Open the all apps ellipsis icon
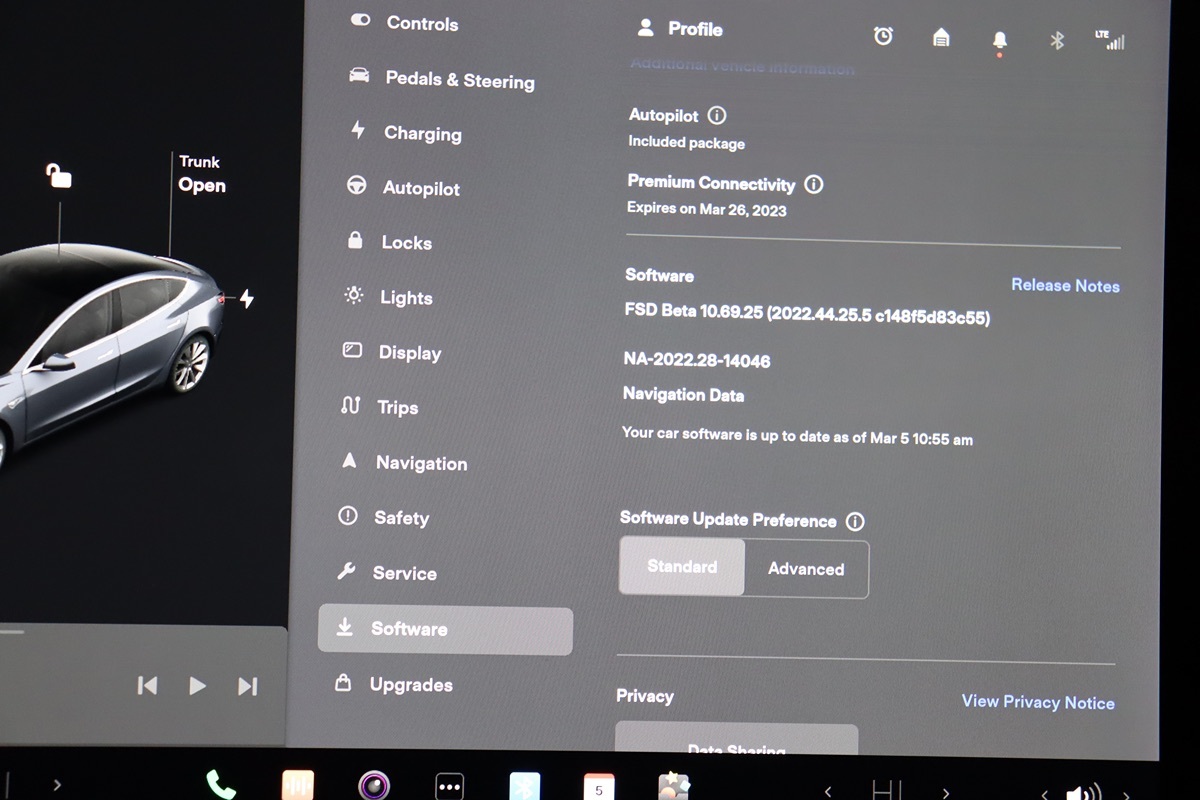The height and width of the screenshot is (800, 1200). coord(450,786)
